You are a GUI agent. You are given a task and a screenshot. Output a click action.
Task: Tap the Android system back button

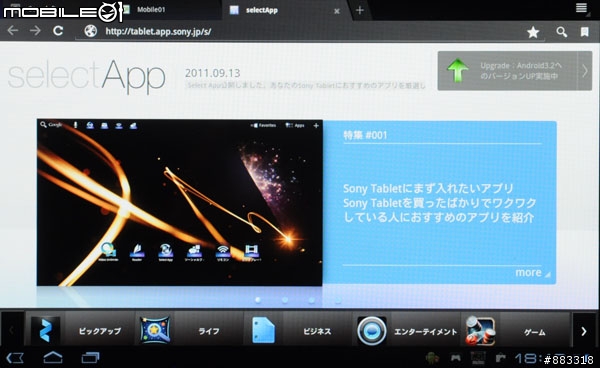pos(15,358)
